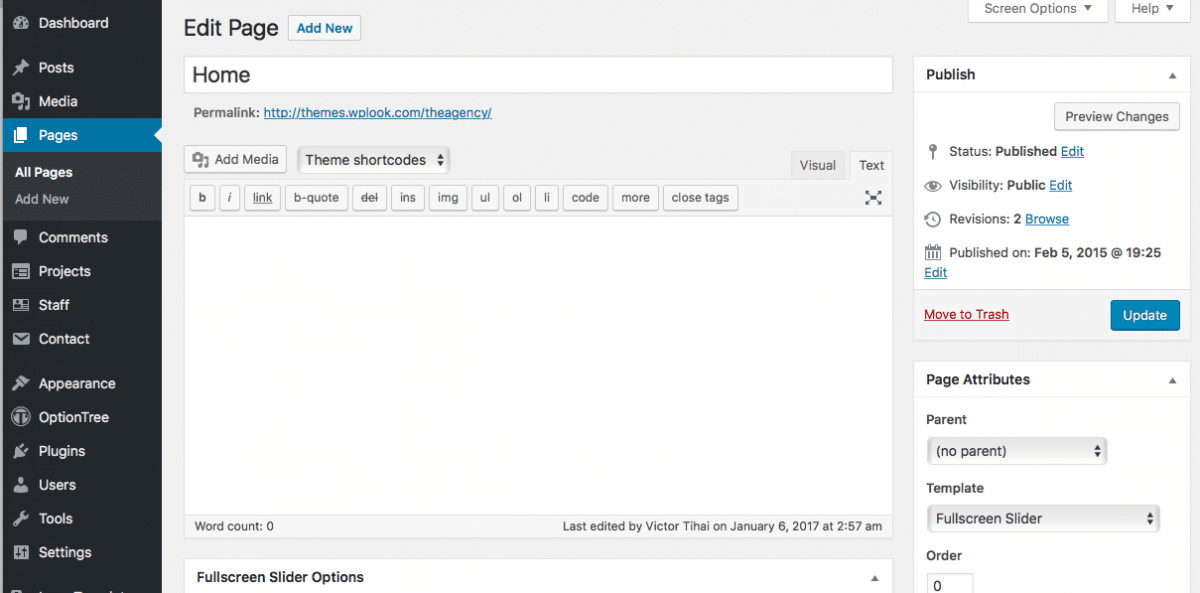Switch to the Text editor tab
Viewport: 1200px width, 593px height.
point(871,164)
